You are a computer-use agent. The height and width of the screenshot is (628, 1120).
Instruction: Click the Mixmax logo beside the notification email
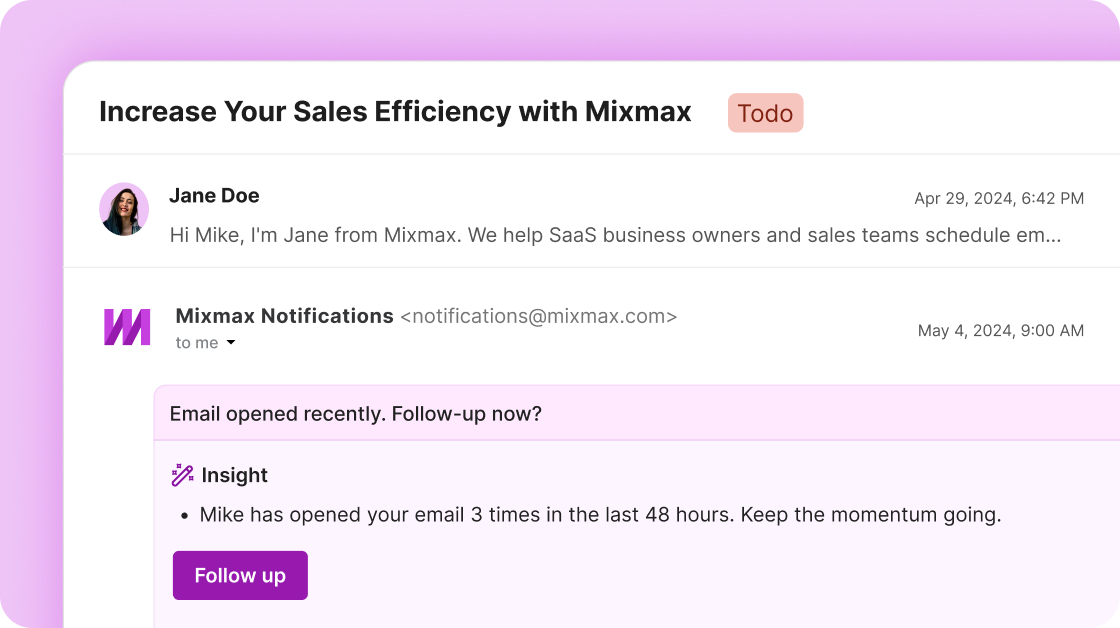pos(124,324)
